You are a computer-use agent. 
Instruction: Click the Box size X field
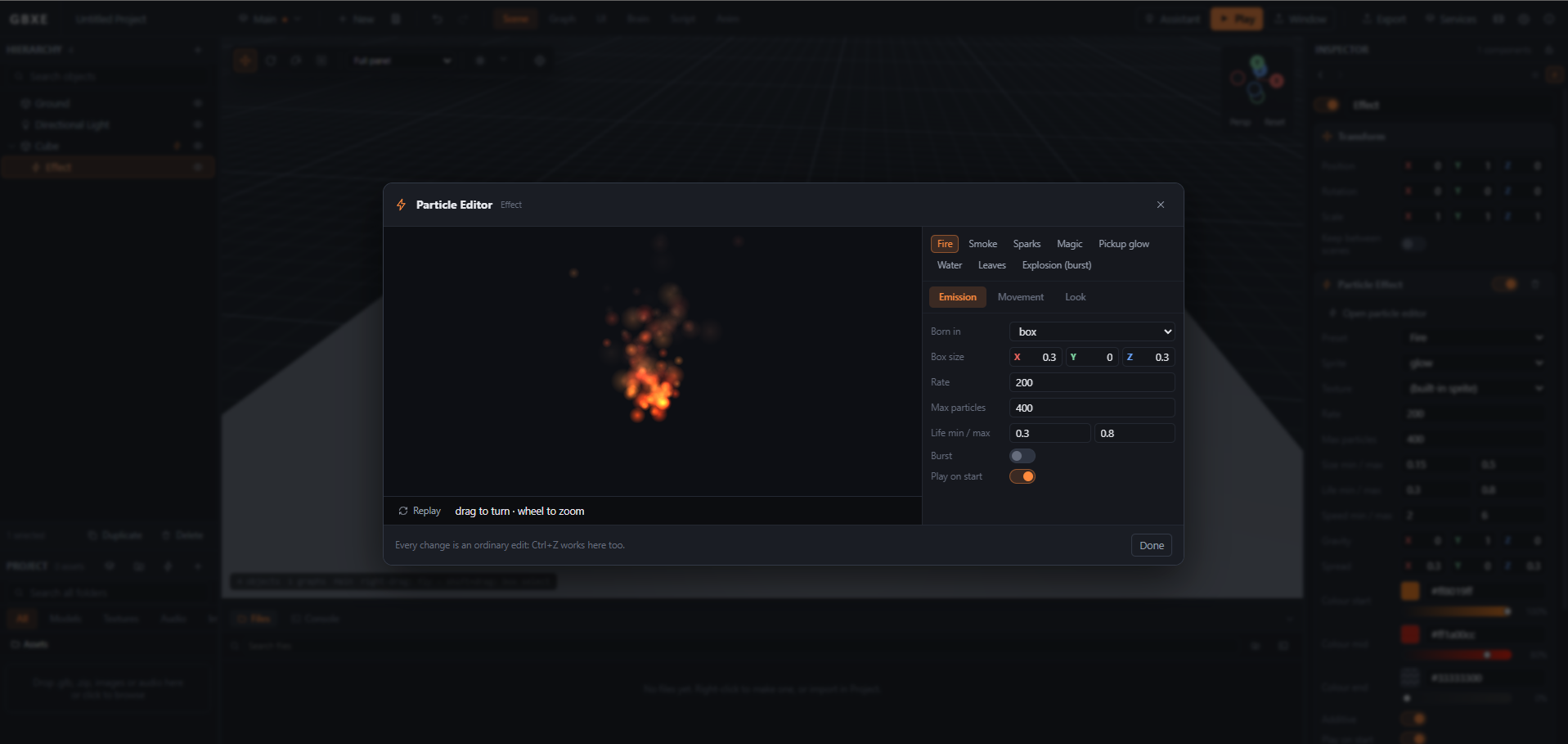click(x=1036, y=357)
